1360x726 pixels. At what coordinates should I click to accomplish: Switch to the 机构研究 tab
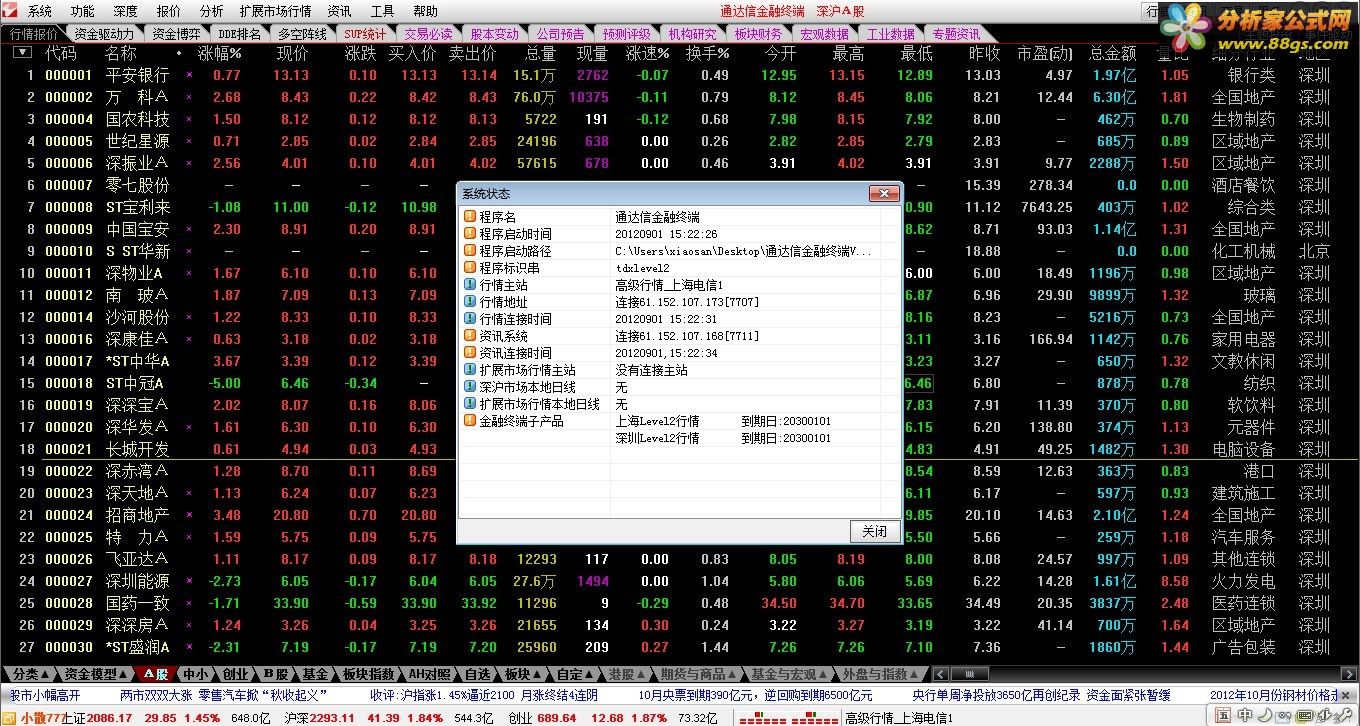pos(692,34)
